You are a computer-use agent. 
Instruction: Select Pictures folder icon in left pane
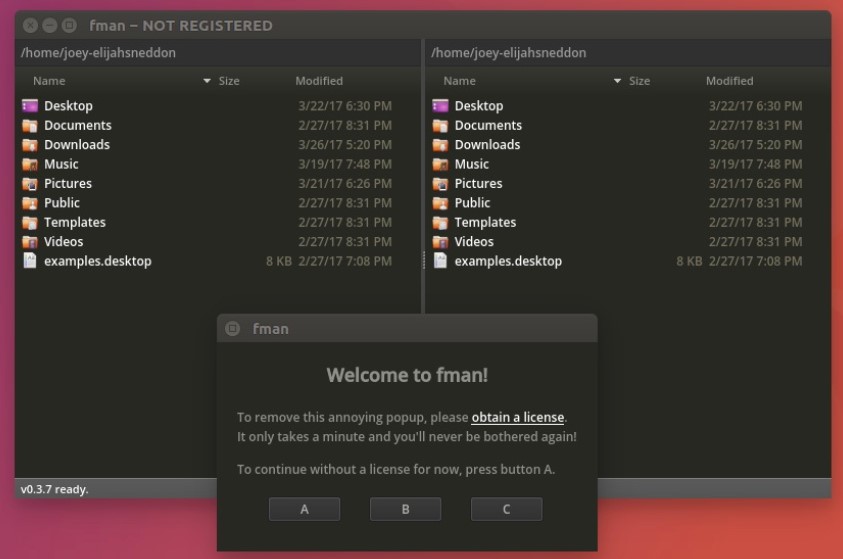(30, 183)
